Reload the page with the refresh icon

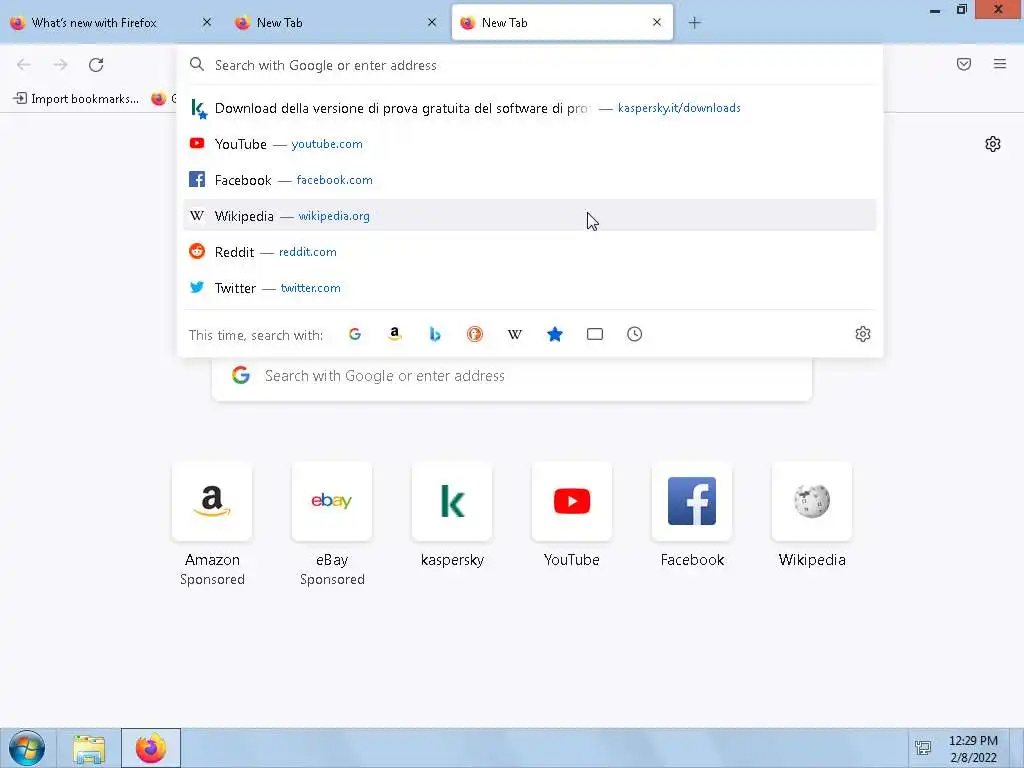(x=96, y=65)
